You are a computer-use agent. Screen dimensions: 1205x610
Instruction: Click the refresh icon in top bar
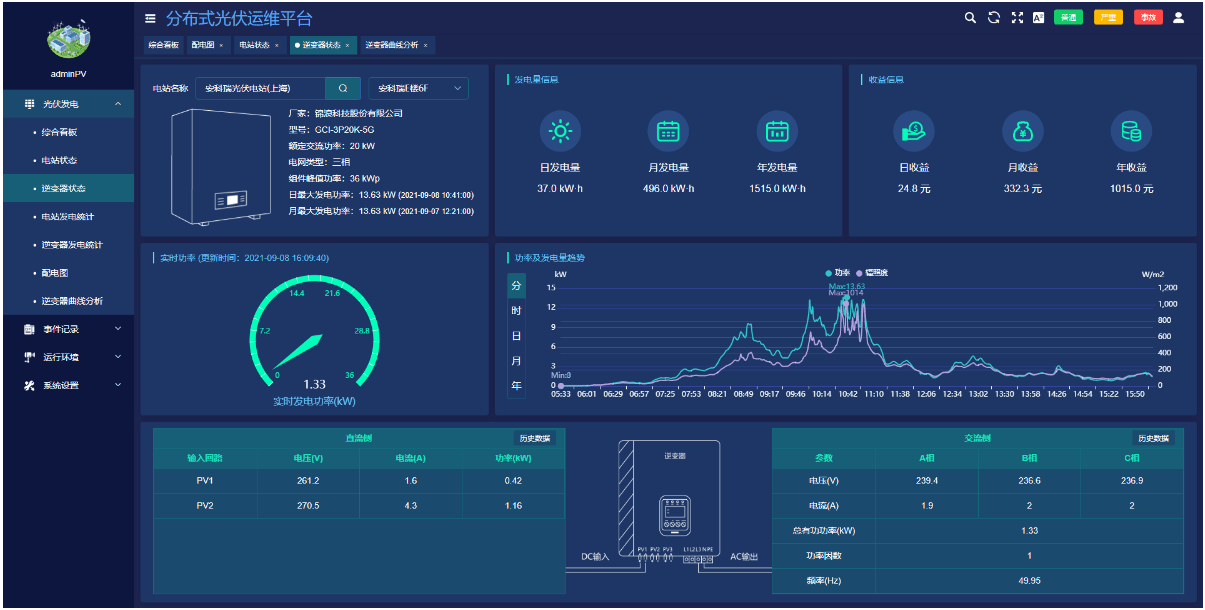993,17
